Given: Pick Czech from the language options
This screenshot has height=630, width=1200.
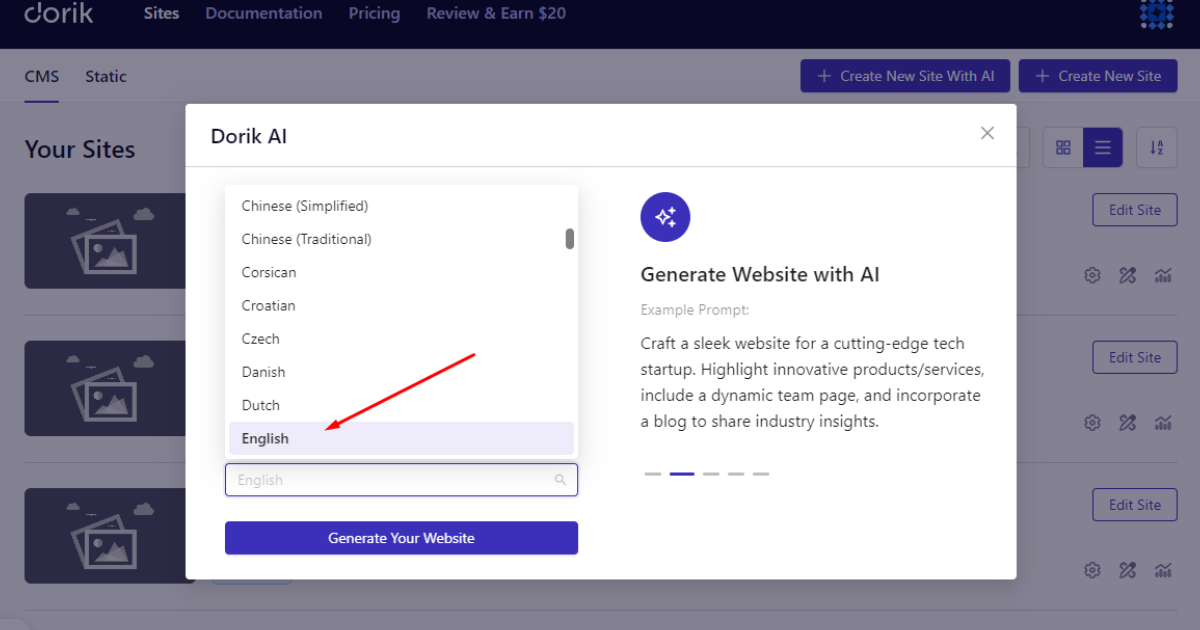Looking at the screenshot, I should 401,338.
